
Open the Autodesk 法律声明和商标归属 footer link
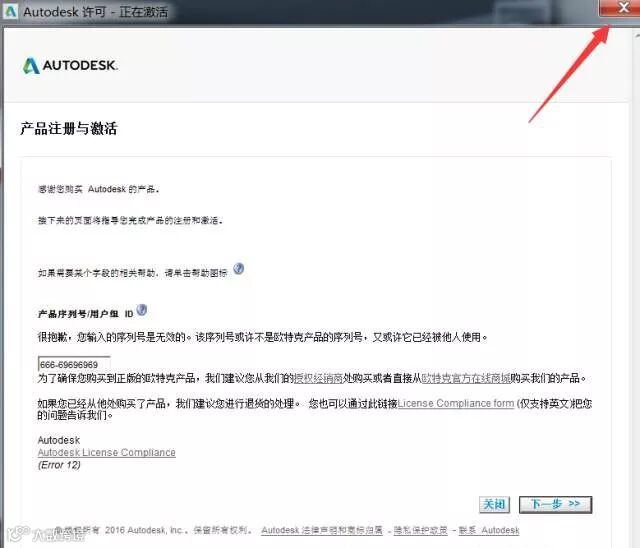click(322, 530)
